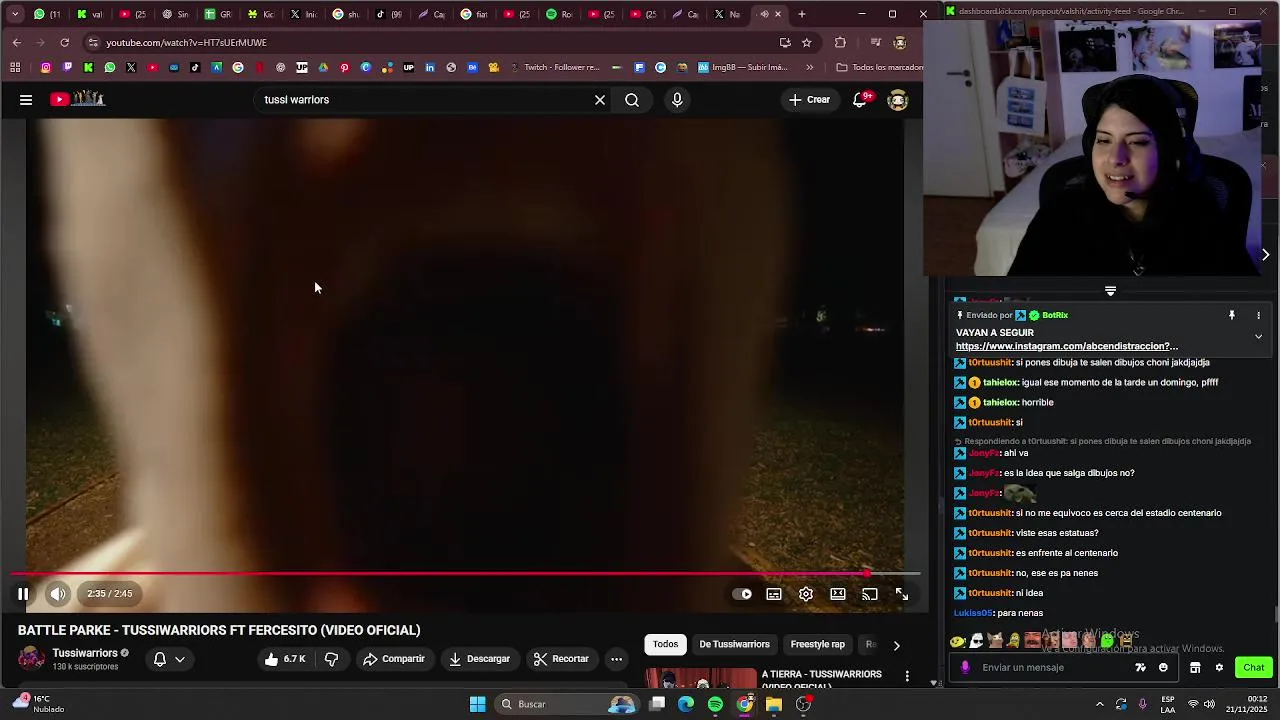Run search with the magnifier button
Image resolution: width=1280 pixels, height=720 pixels.
(x=632, y=100)
